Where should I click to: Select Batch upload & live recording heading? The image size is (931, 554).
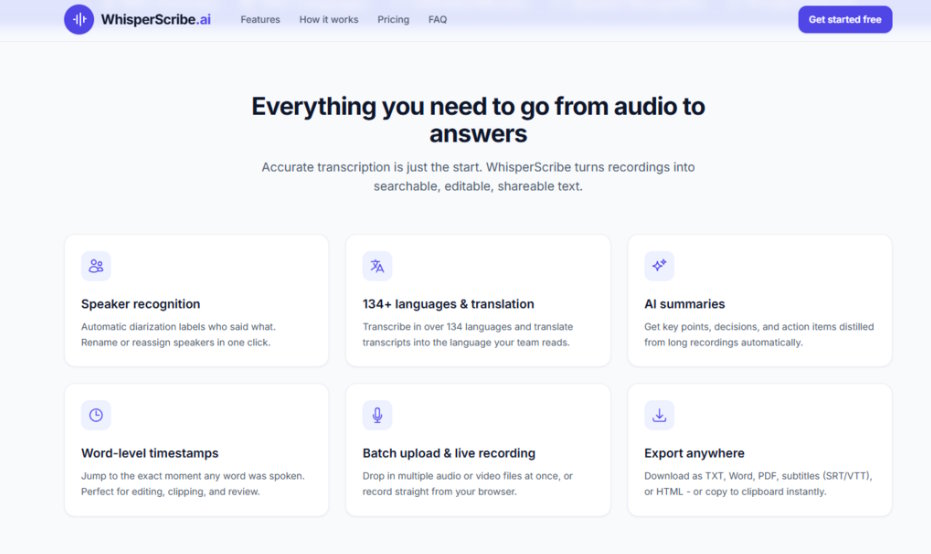(449, 453)
